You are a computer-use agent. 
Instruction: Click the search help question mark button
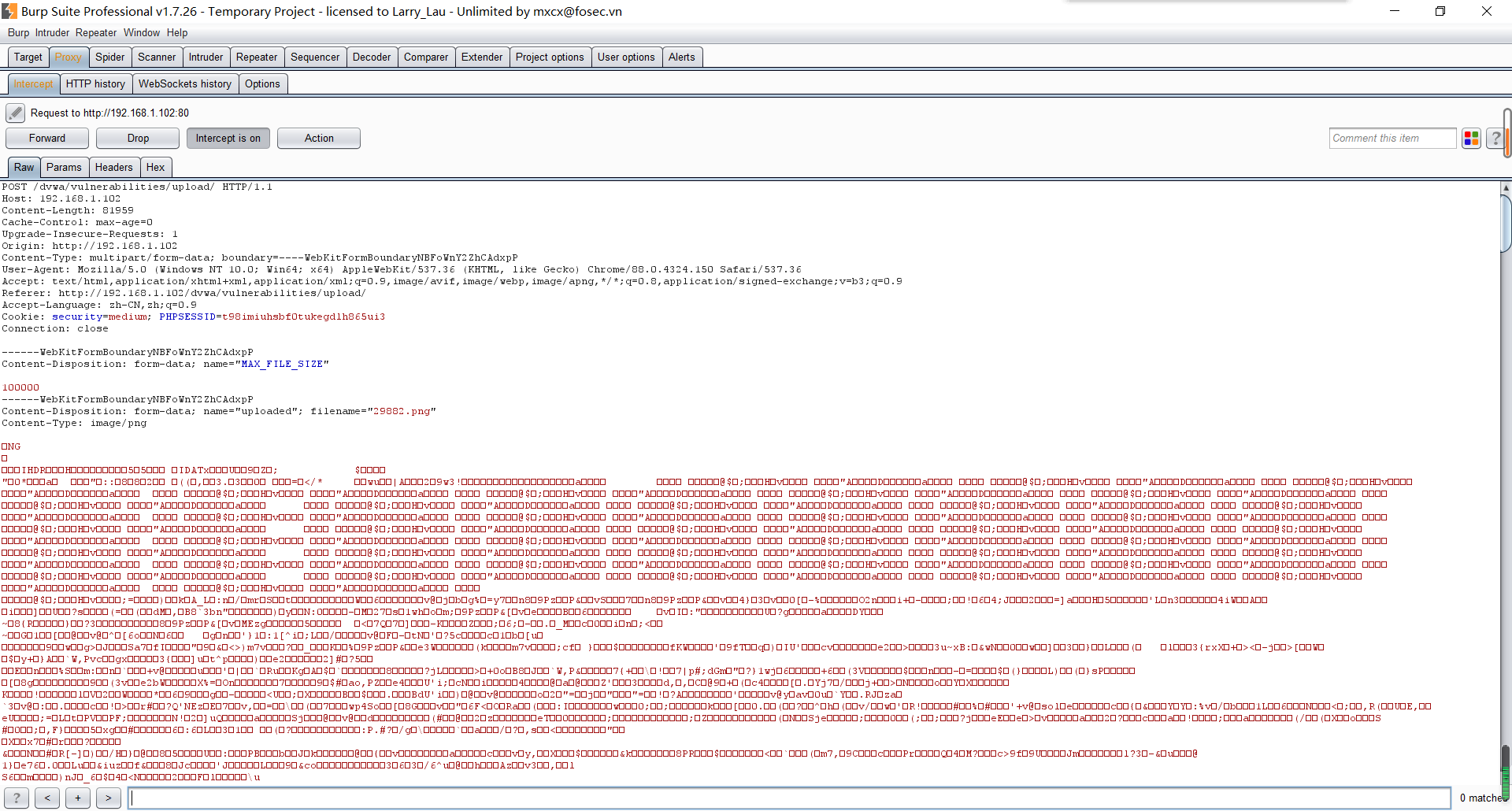[17, 798]
